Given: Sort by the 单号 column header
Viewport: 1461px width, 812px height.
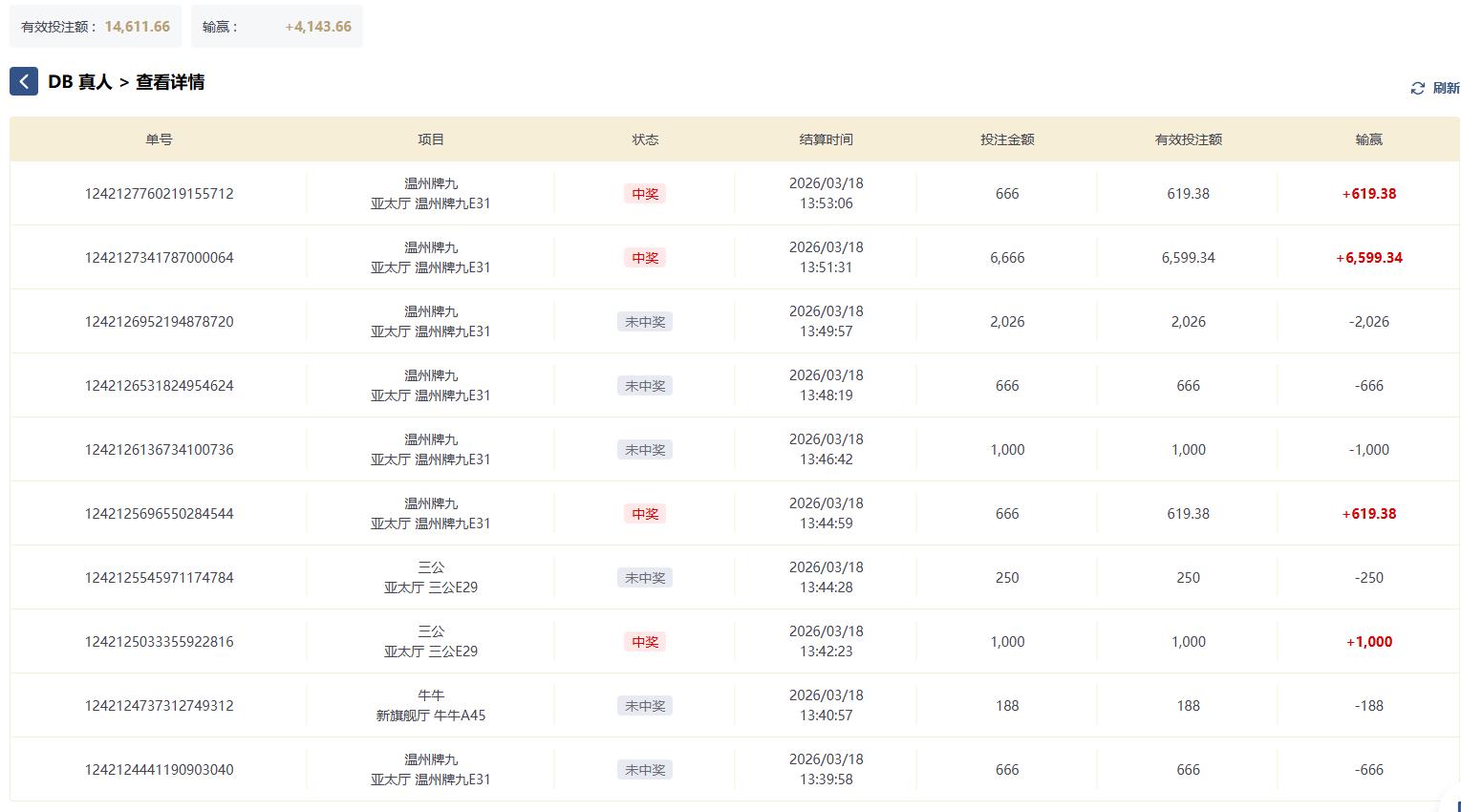Looking at the screenshot, I should pos(159,139).
